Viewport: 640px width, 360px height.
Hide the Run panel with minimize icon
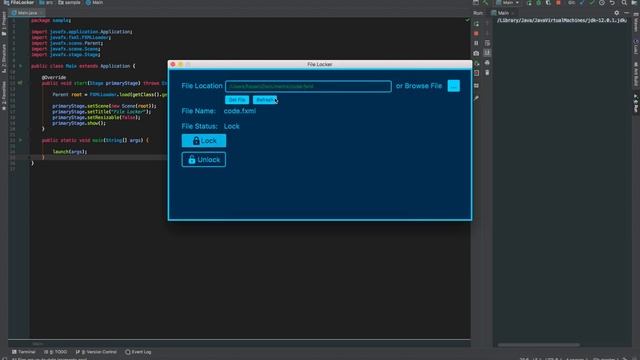pyautogui.click(x=627, y=13)
